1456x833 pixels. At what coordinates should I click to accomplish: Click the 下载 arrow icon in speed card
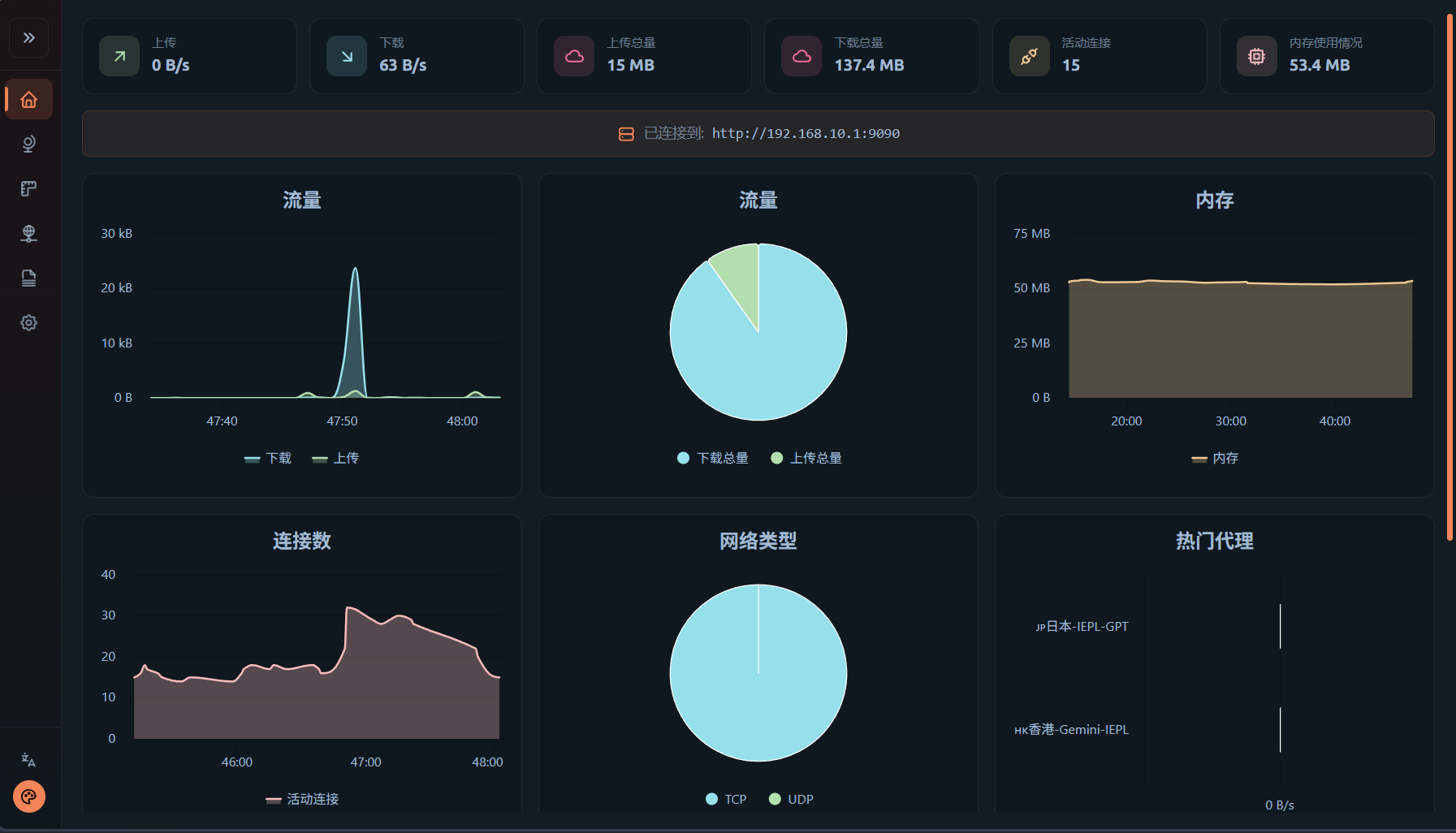coord(347,57)
